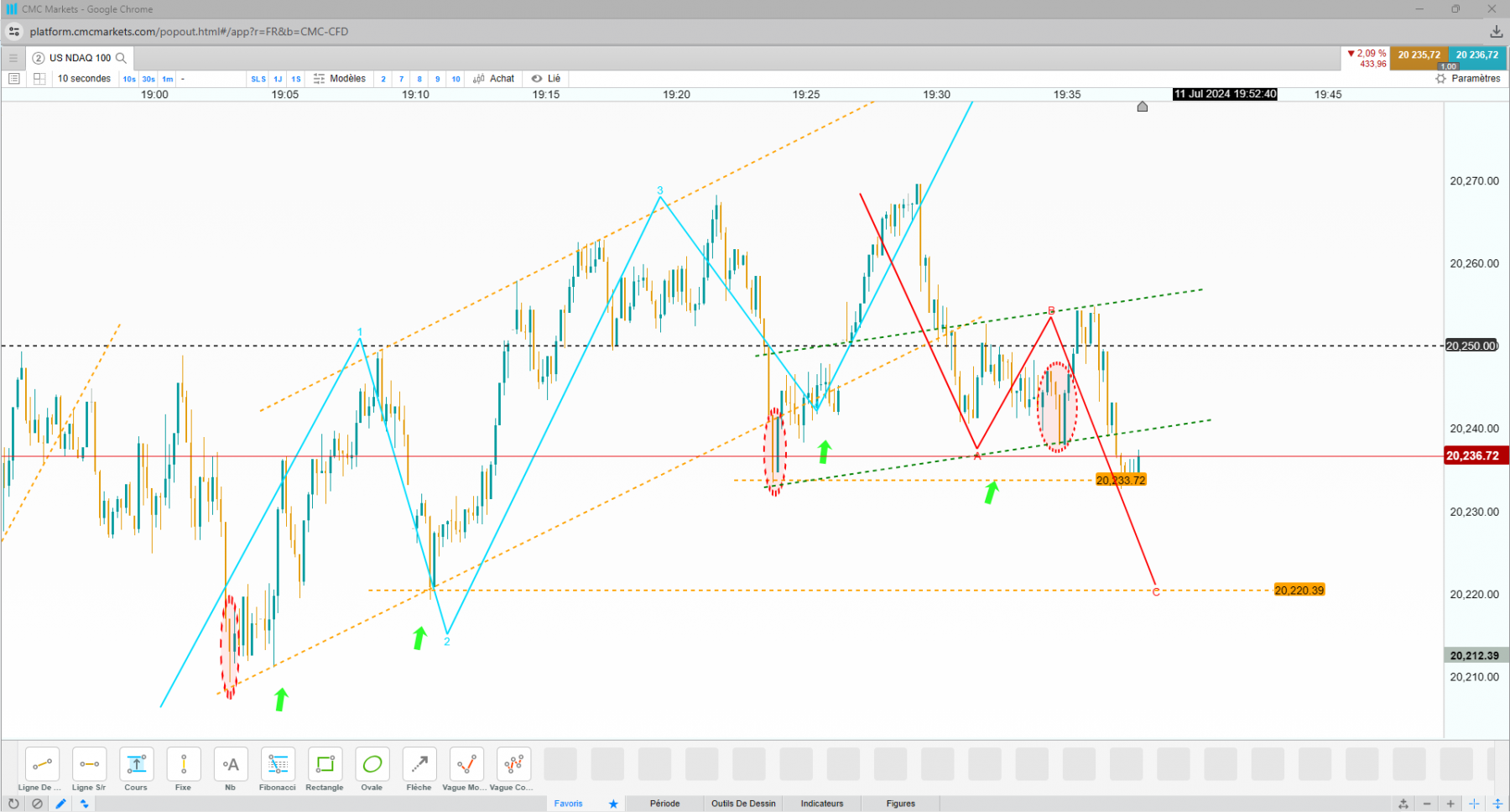Toggle the blue crosshair cursor icon
Screen dimensions: 1510x812
[x=1474, y=804]
